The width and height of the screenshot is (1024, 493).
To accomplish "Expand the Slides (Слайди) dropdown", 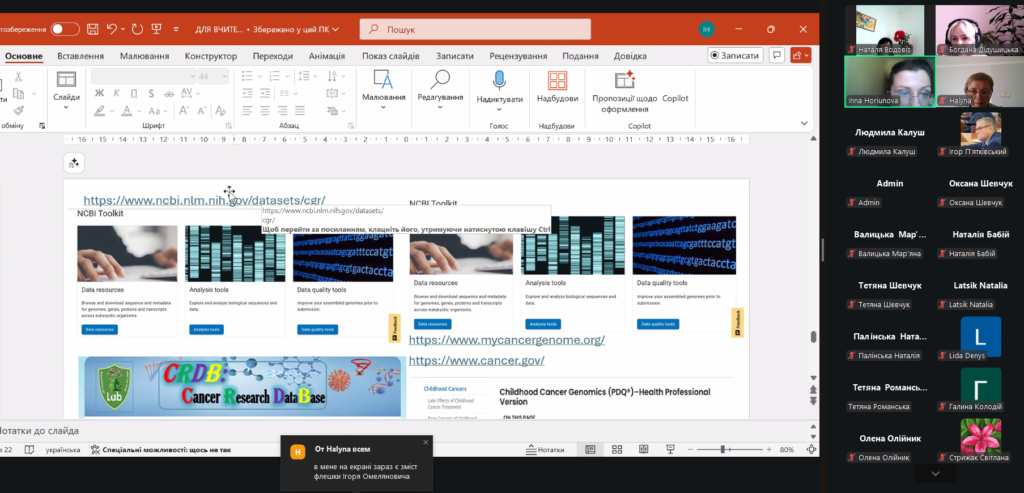I will [66, 97].
